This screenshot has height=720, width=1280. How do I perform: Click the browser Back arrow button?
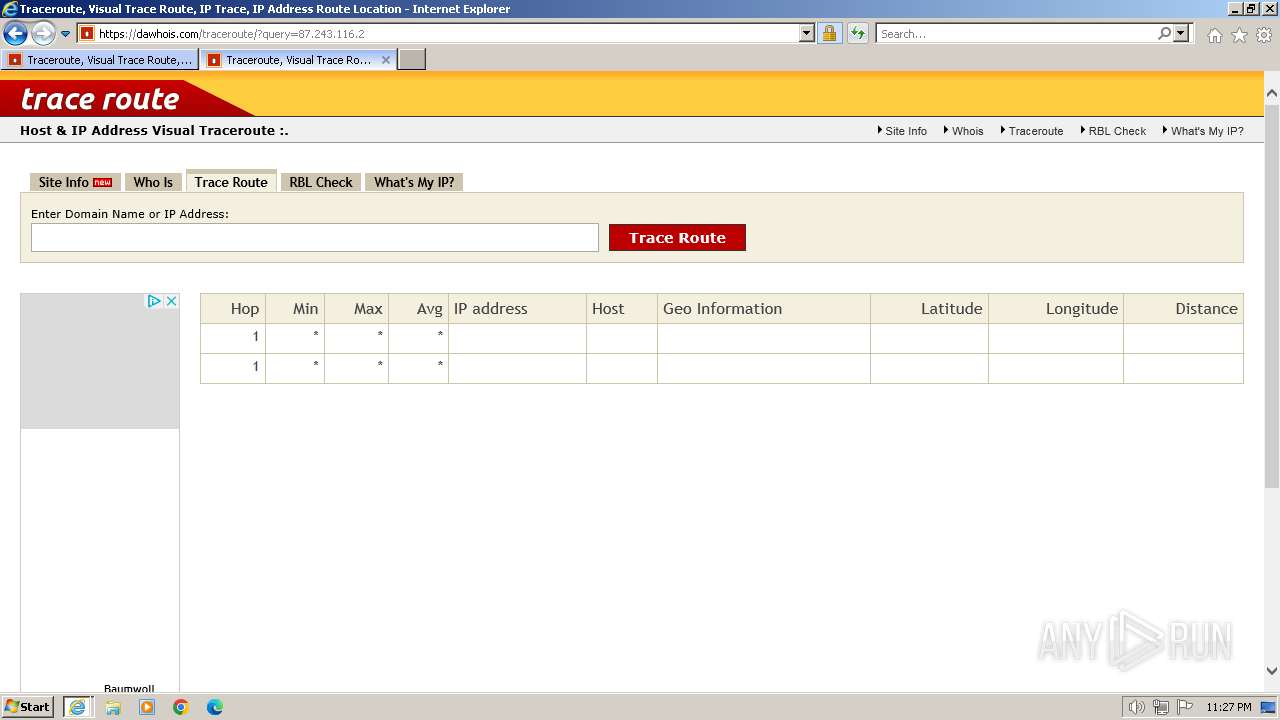point(15,33)
